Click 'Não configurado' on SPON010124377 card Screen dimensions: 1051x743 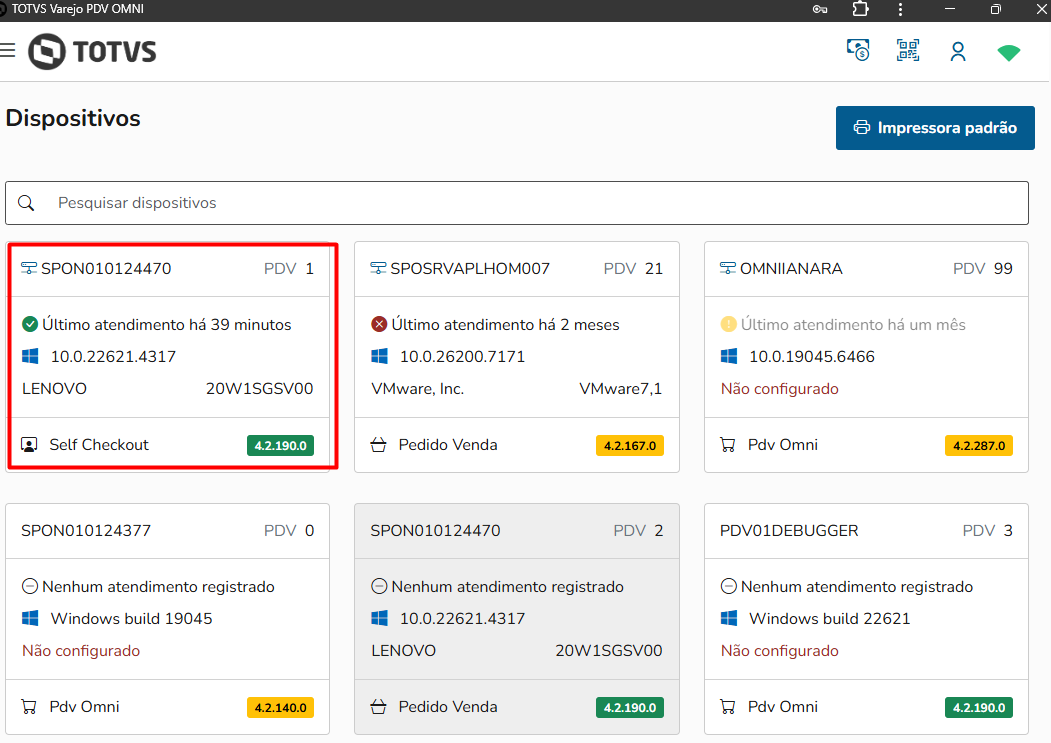81,651
